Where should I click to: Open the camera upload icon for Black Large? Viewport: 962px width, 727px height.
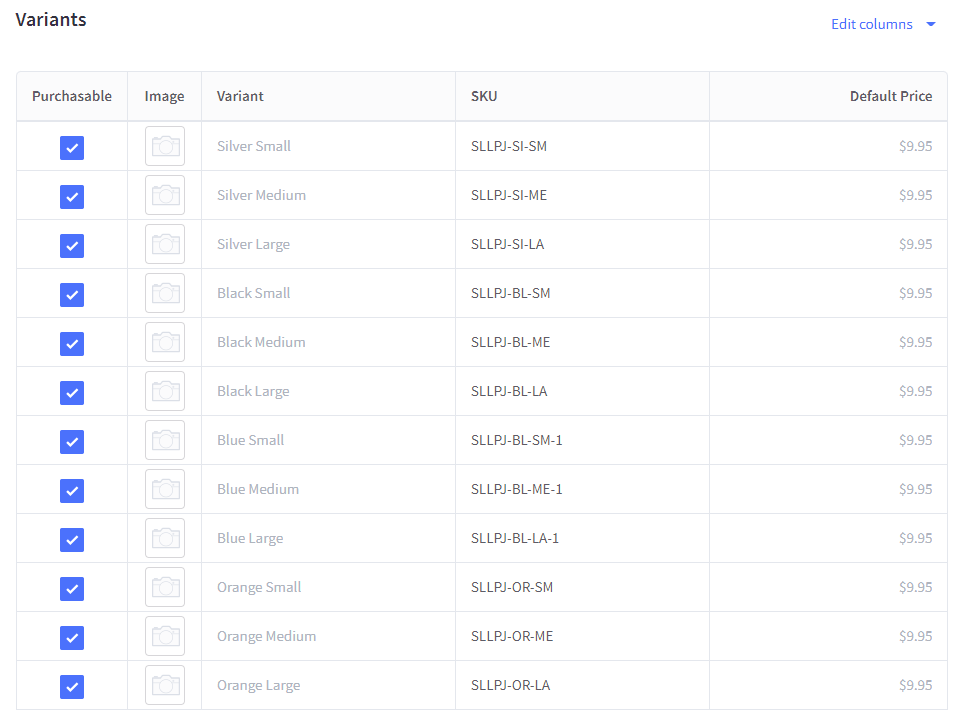pos(164,391)
